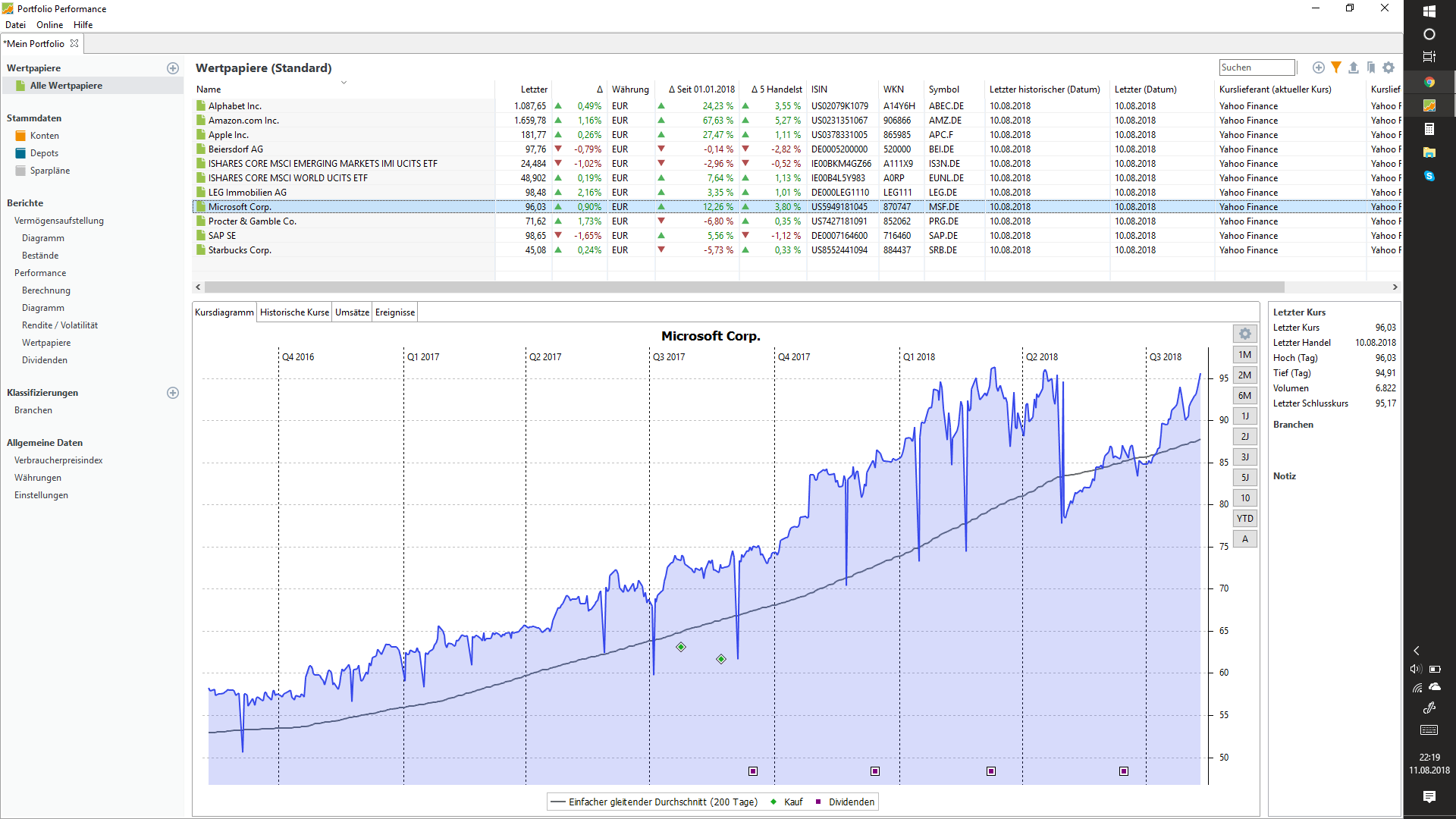Click the export data upload icon
This screenshot has height=819, width=1456.
click(1354, 67)
